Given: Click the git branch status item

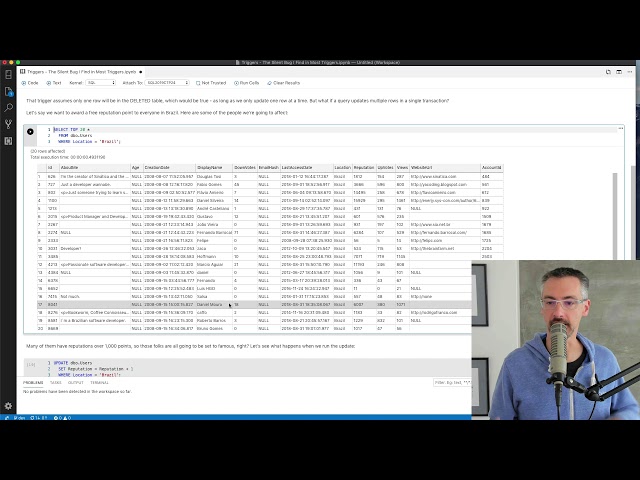Looking at the screenshot, I should 19,418.
